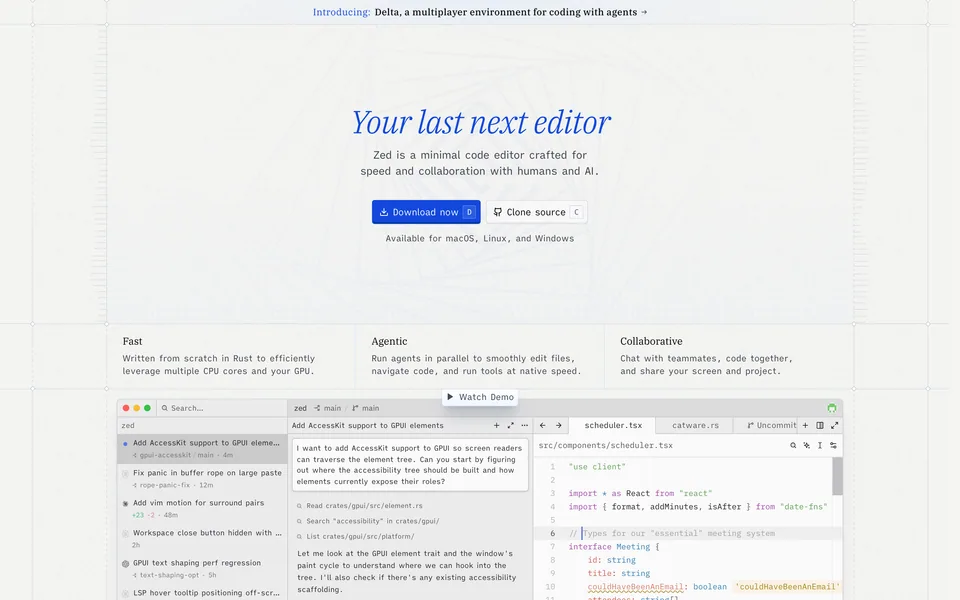Click the zed sidebar header label
Viewport: 960px width, 600px height.
(128, 425)
